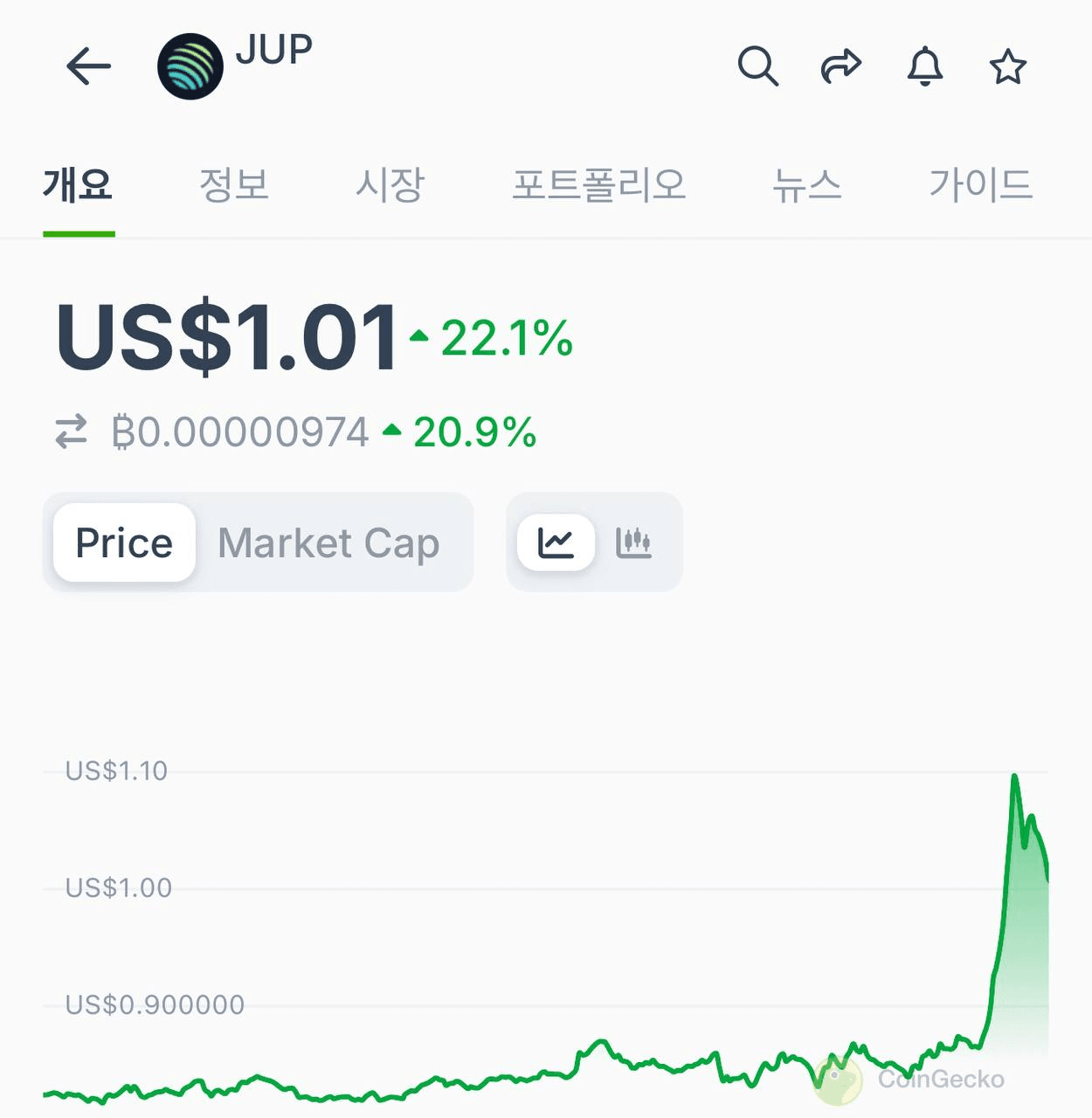Select the Market Cap chart mode

pos(328,542)
